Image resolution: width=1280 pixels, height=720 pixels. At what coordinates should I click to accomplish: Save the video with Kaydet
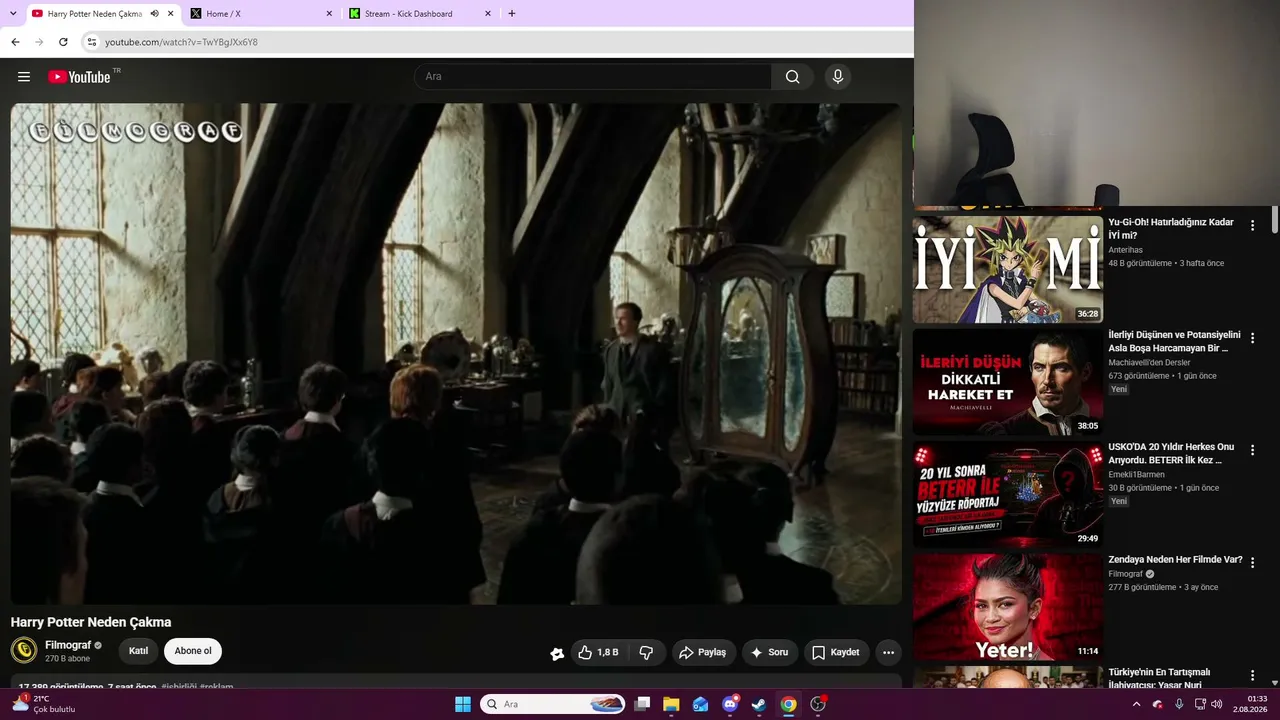[836, 652]
